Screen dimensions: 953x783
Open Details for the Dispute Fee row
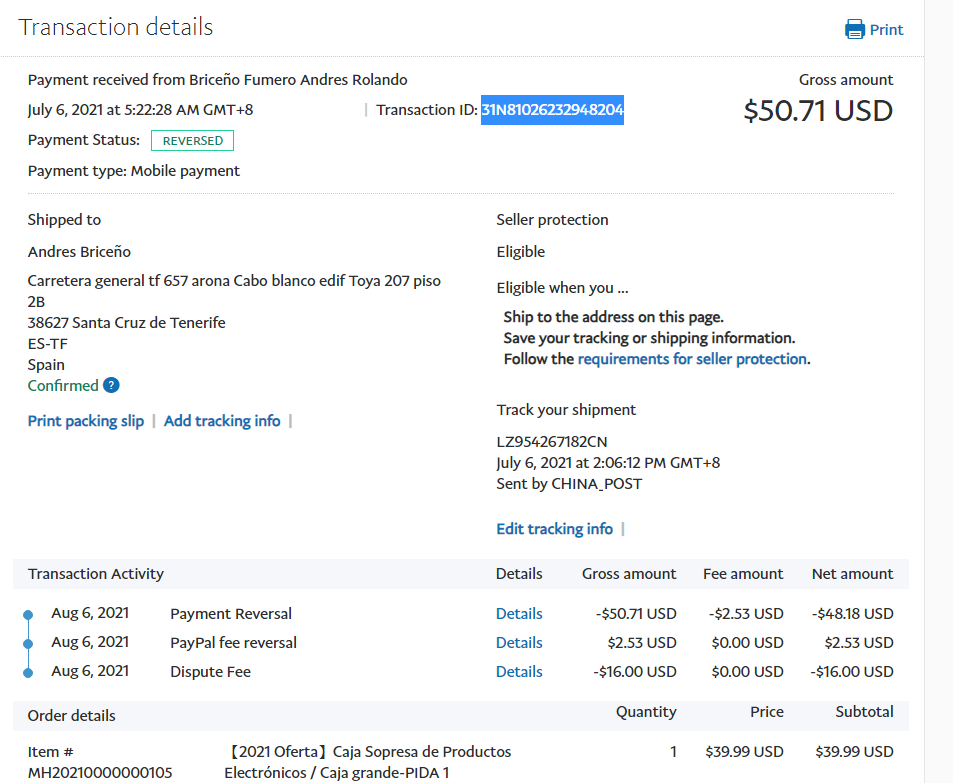(x=519, y=672)
